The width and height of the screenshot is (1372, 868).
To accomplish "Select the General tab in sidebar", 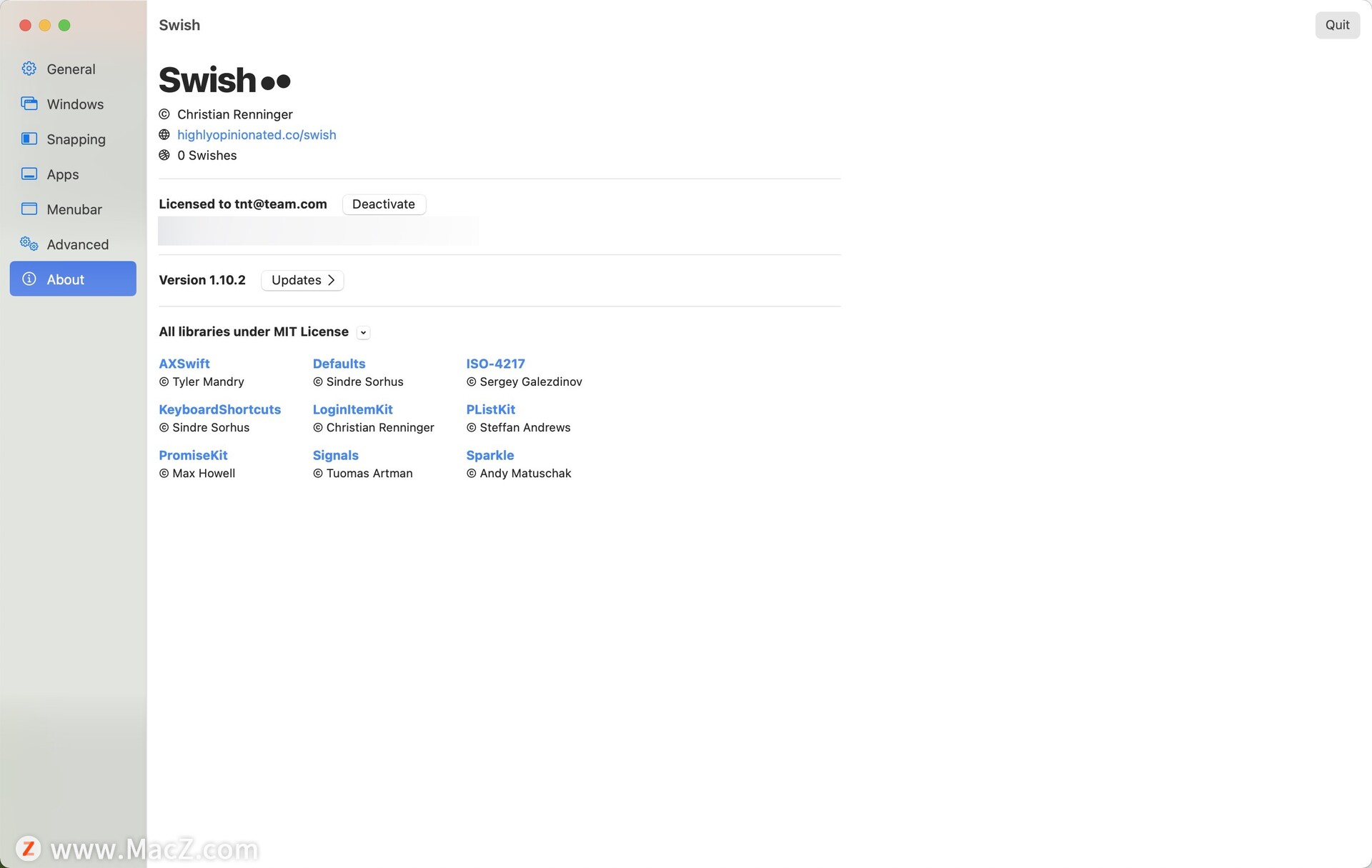I will 71,68.
